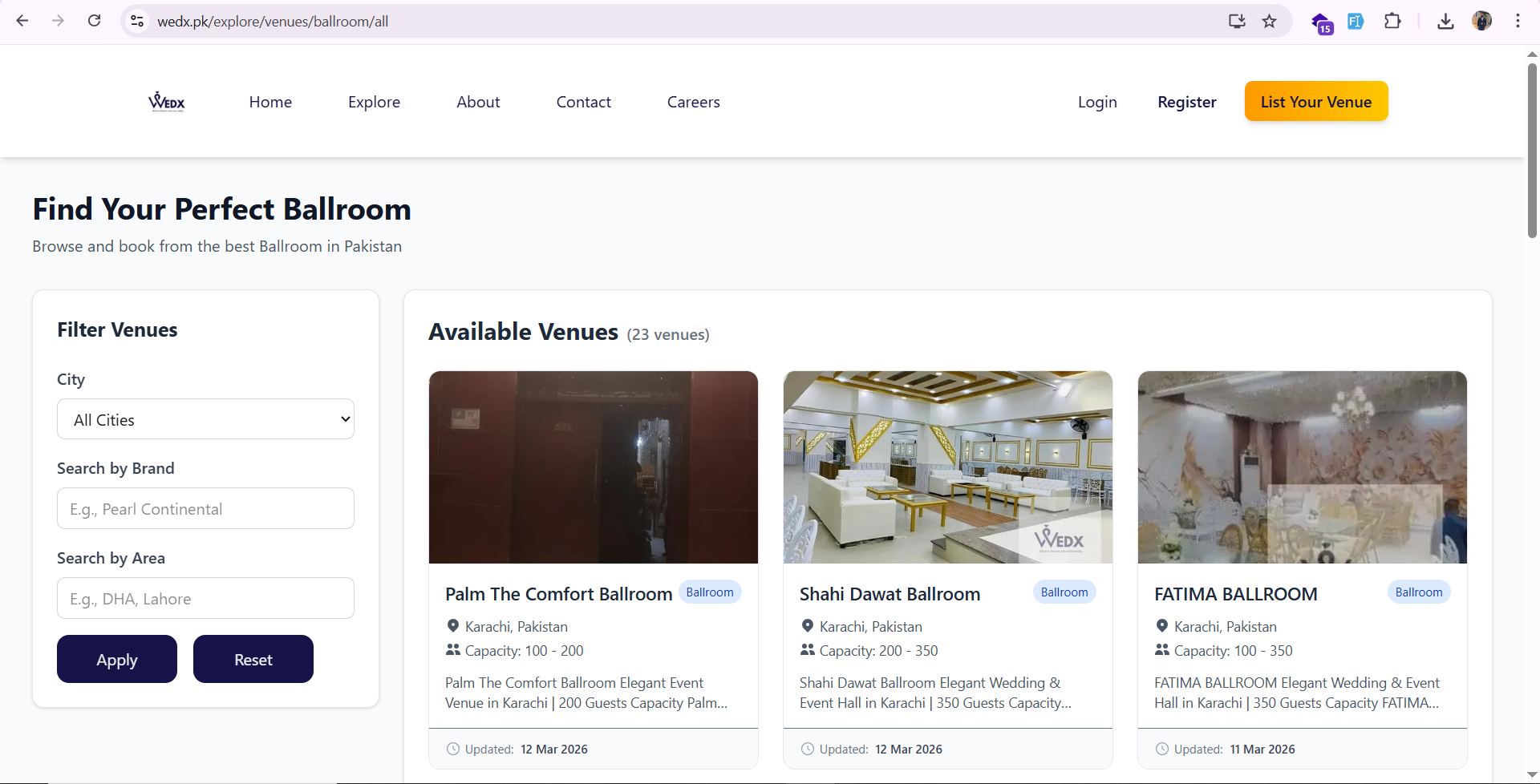Viewport: 1540px width, 784px height.
Task: Click the Ballroom tag on Shahi Dawat card
Action: (x=1064, y=592)
